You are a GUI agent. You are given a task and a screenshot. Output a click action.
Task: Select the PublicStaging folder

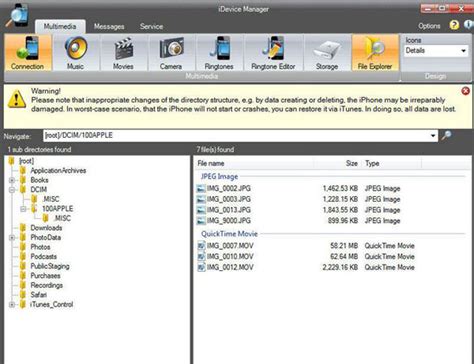[50, 266]
